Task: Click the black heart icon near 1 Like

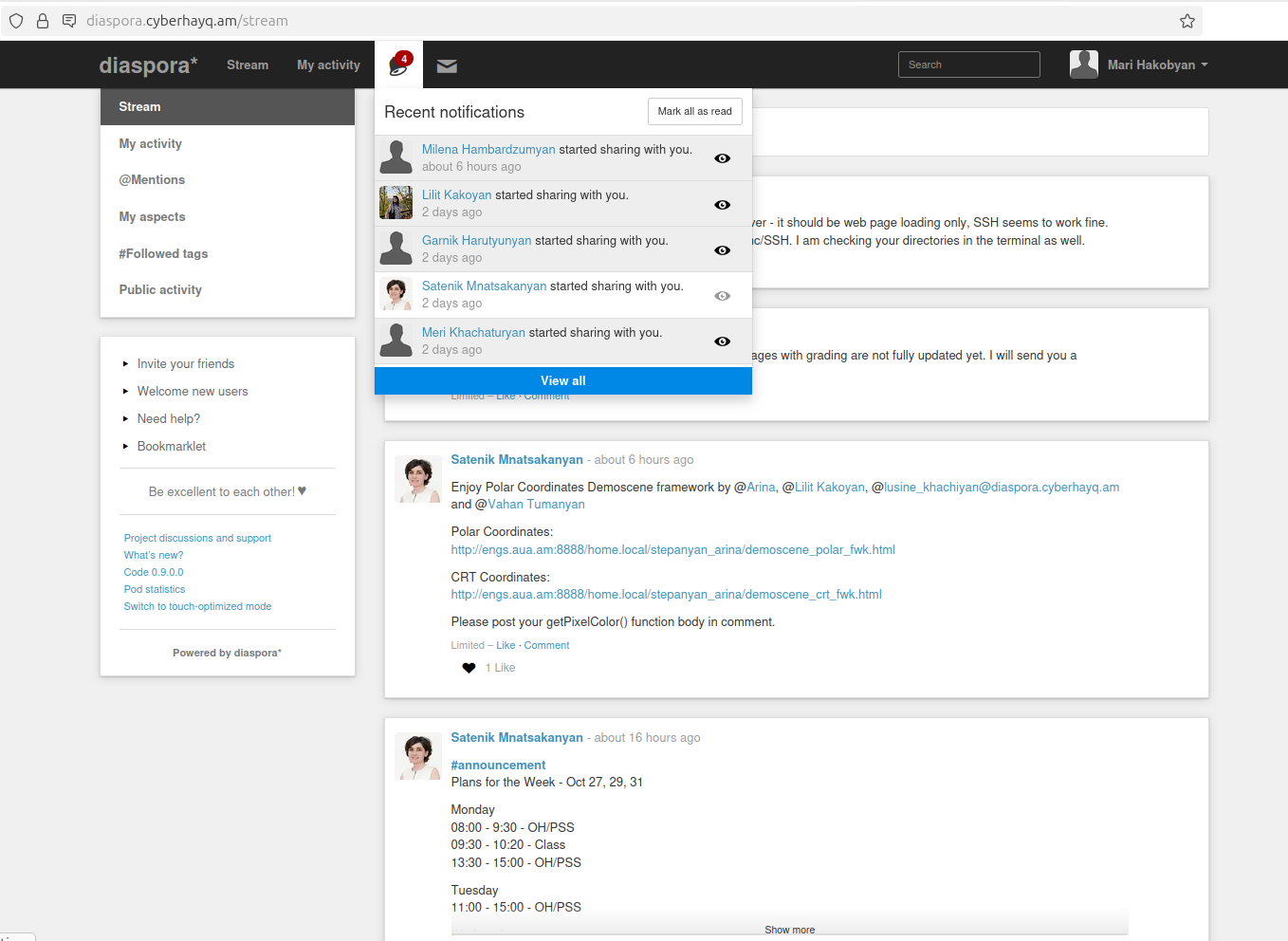Action: coord(469,668)
